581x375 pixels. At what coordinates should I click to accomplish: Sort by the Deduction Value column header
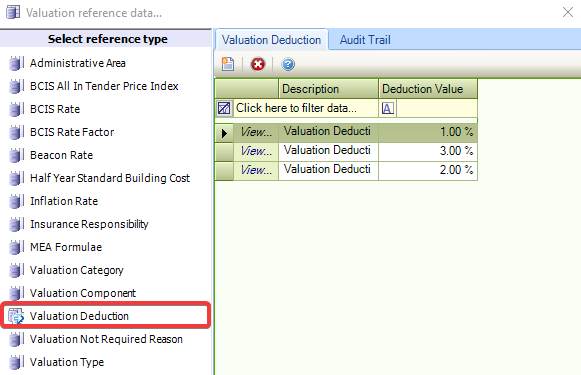[x=428, y=89]
